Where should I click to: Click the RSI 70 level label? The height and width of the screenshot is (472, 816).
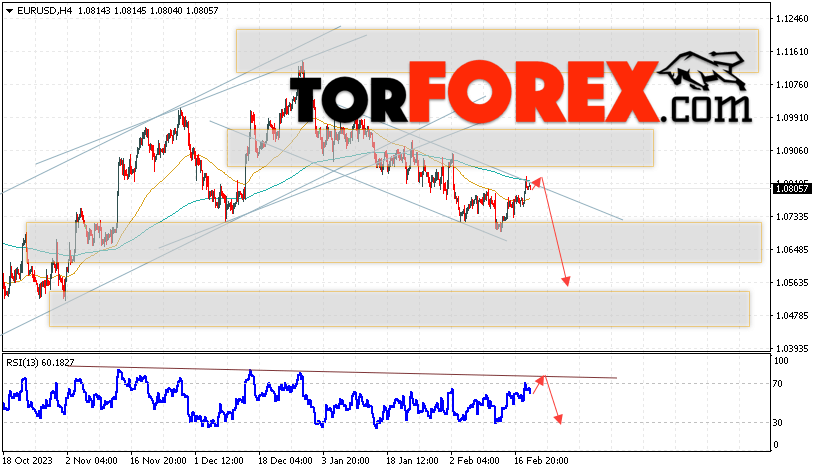777,384
